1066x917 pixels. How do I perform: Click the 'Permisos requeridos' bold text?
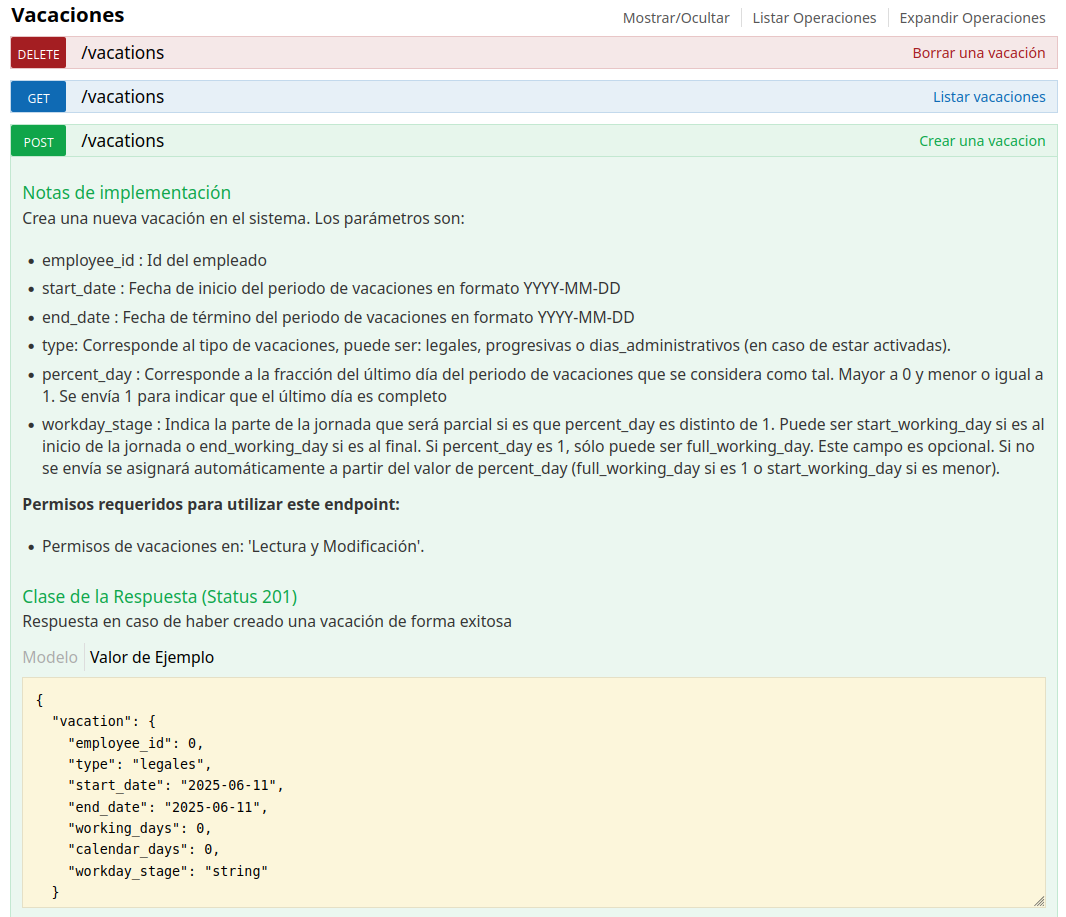click(211, 504)
